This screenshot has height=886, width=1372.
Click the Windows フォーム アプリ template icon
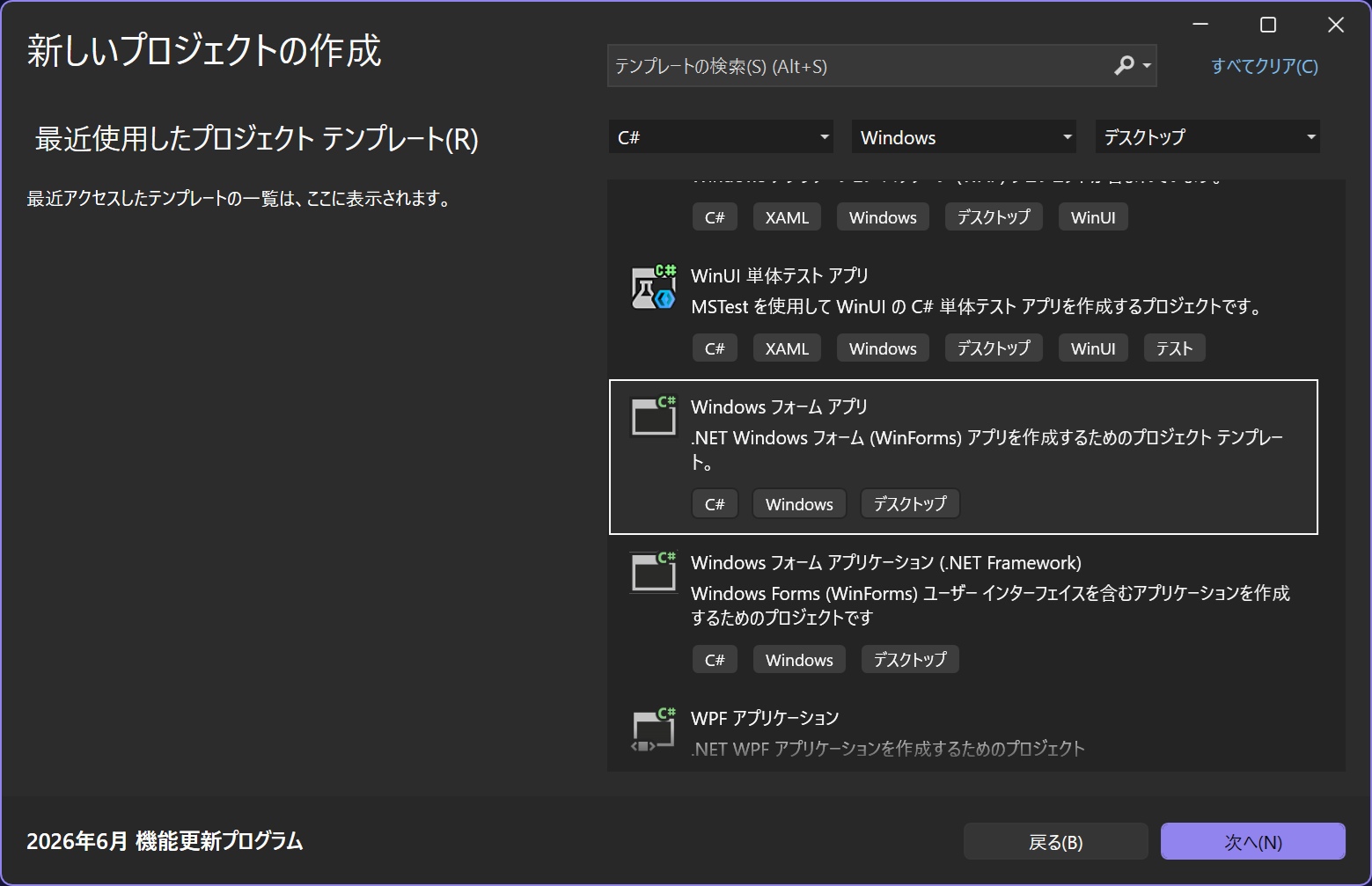click(654, 416)
